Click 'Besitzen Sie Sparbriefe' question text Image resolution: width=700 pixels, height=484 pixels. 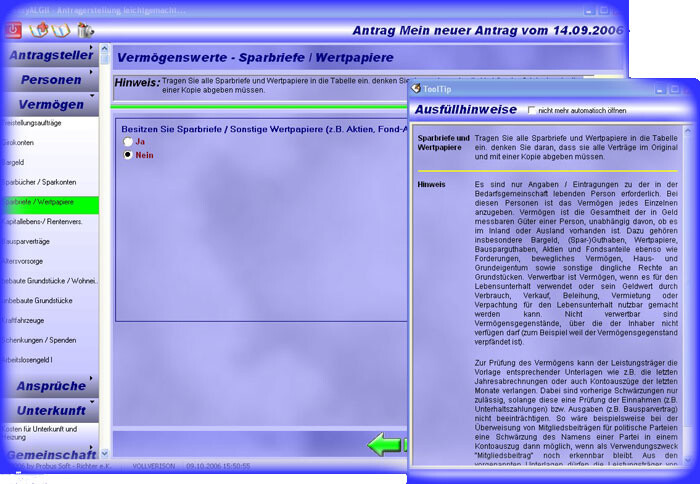[x=264, y=129]
